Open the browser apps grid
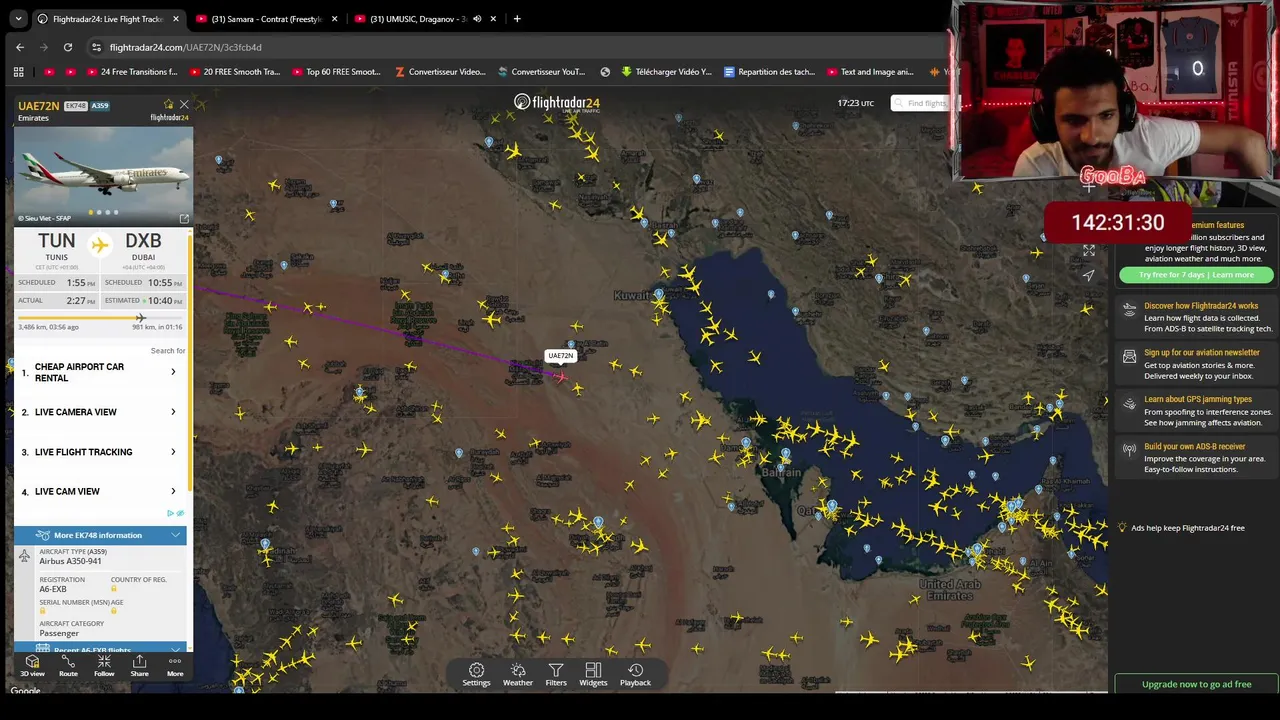The width and height of the screenshot is (1280, 720). [18, 72]
